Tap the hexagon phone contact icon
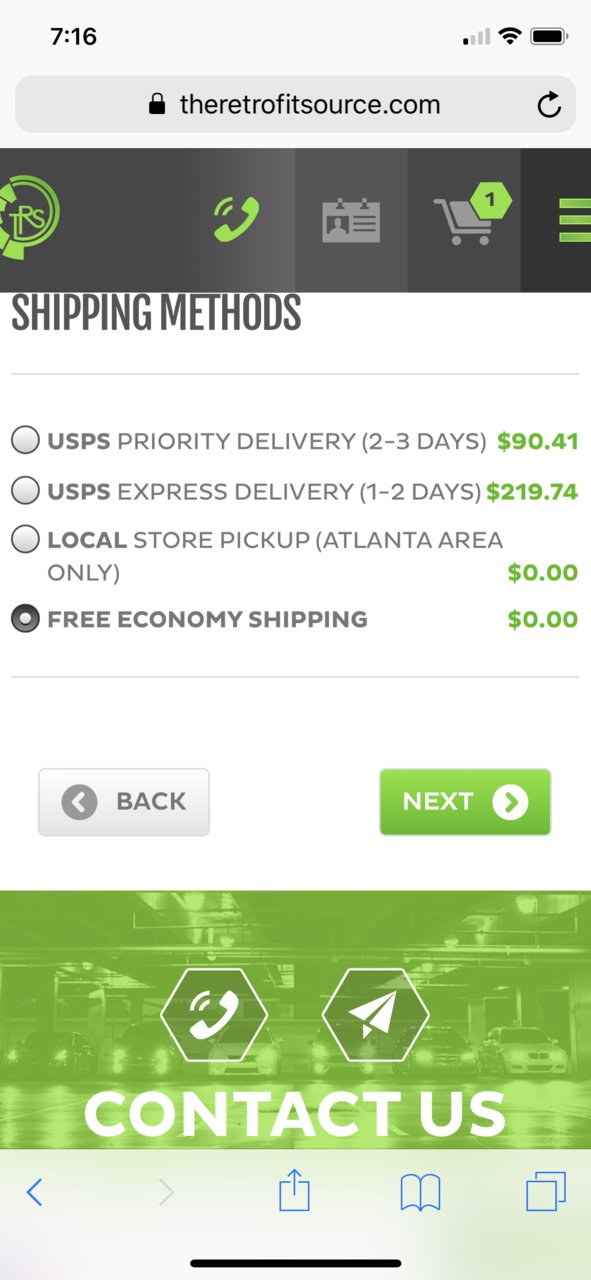The image size is (591, 1280). pyautogui.click(x=214, y=1014)
